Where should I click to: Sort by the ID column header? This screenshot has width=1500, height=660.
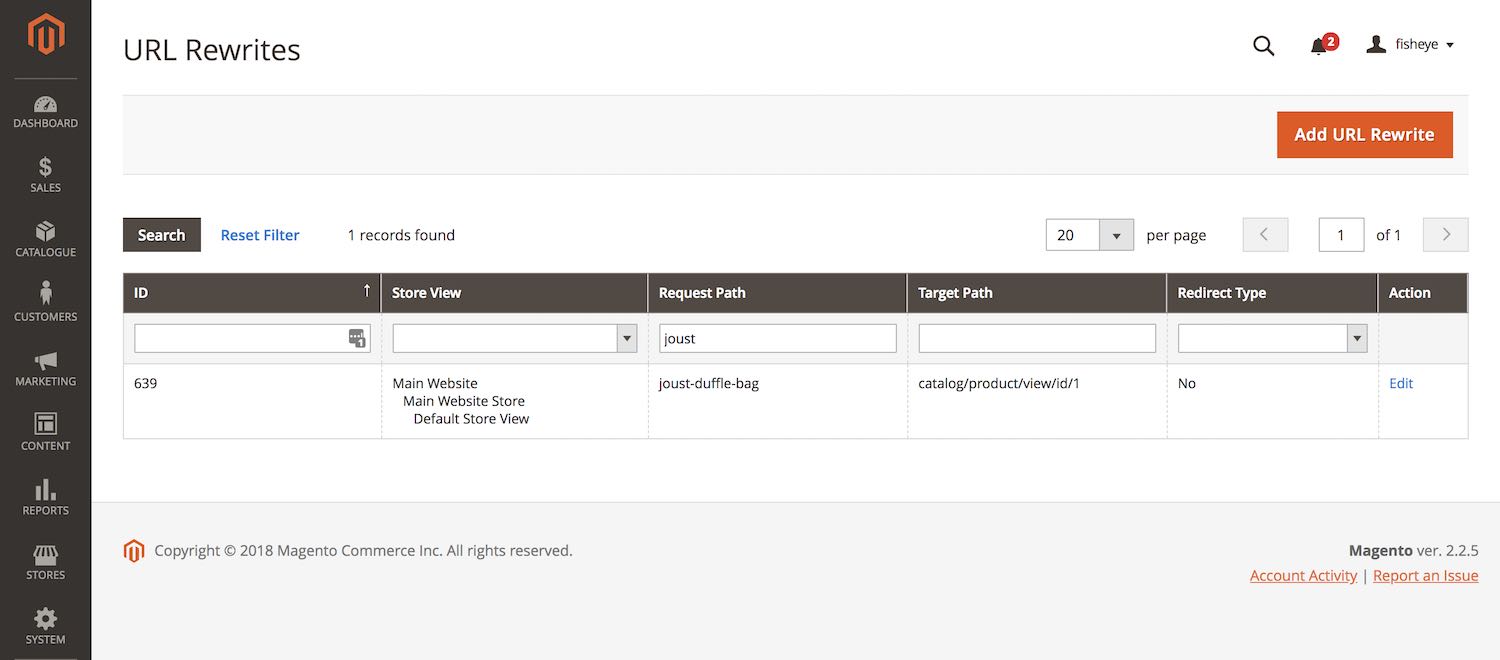(252, 293)
